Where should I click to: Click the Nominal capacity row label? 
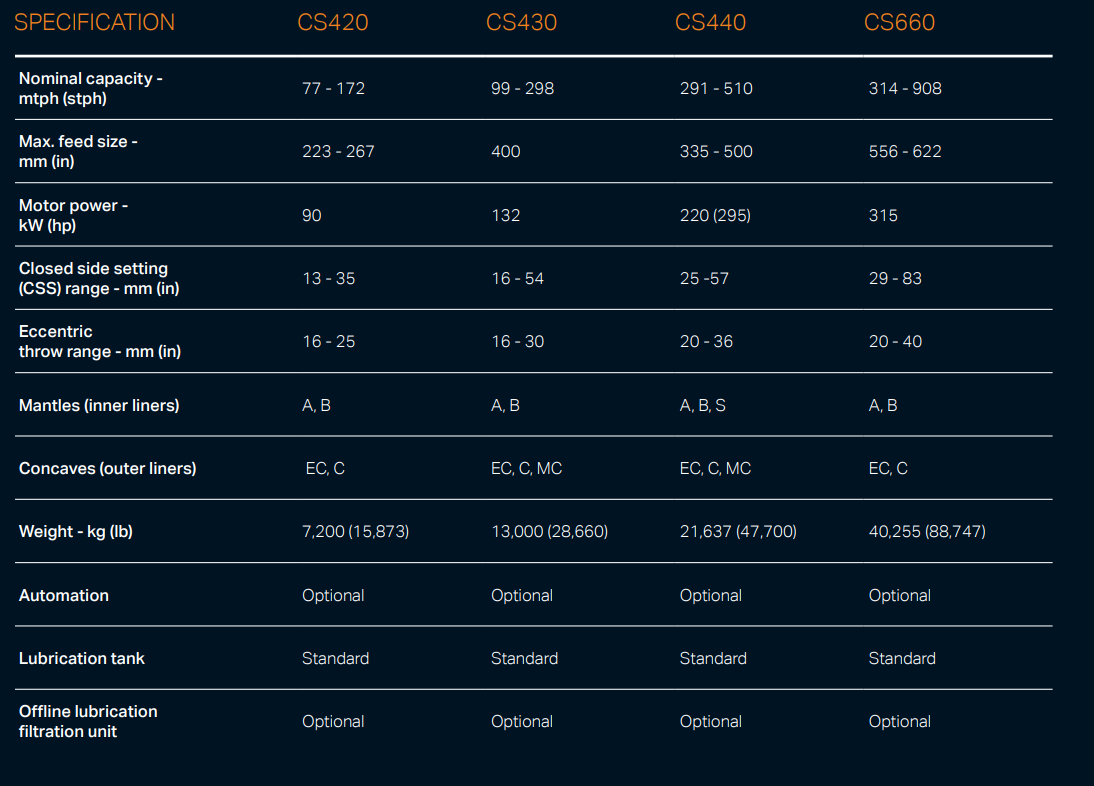(91, 88)
